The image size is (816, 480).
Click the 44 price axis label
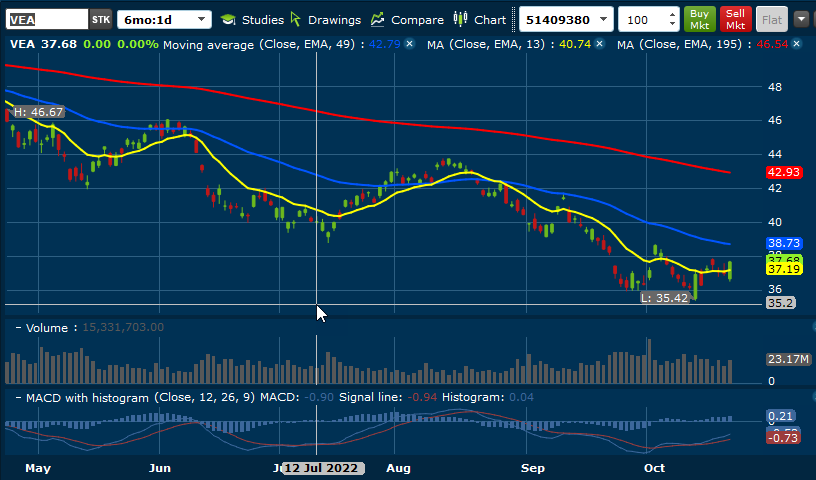[x=775, y=154]
